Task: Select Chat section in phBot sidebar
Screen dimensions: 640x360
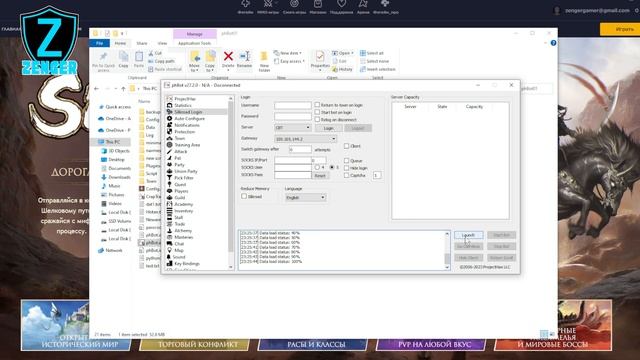Action: [x=179, y=244]
